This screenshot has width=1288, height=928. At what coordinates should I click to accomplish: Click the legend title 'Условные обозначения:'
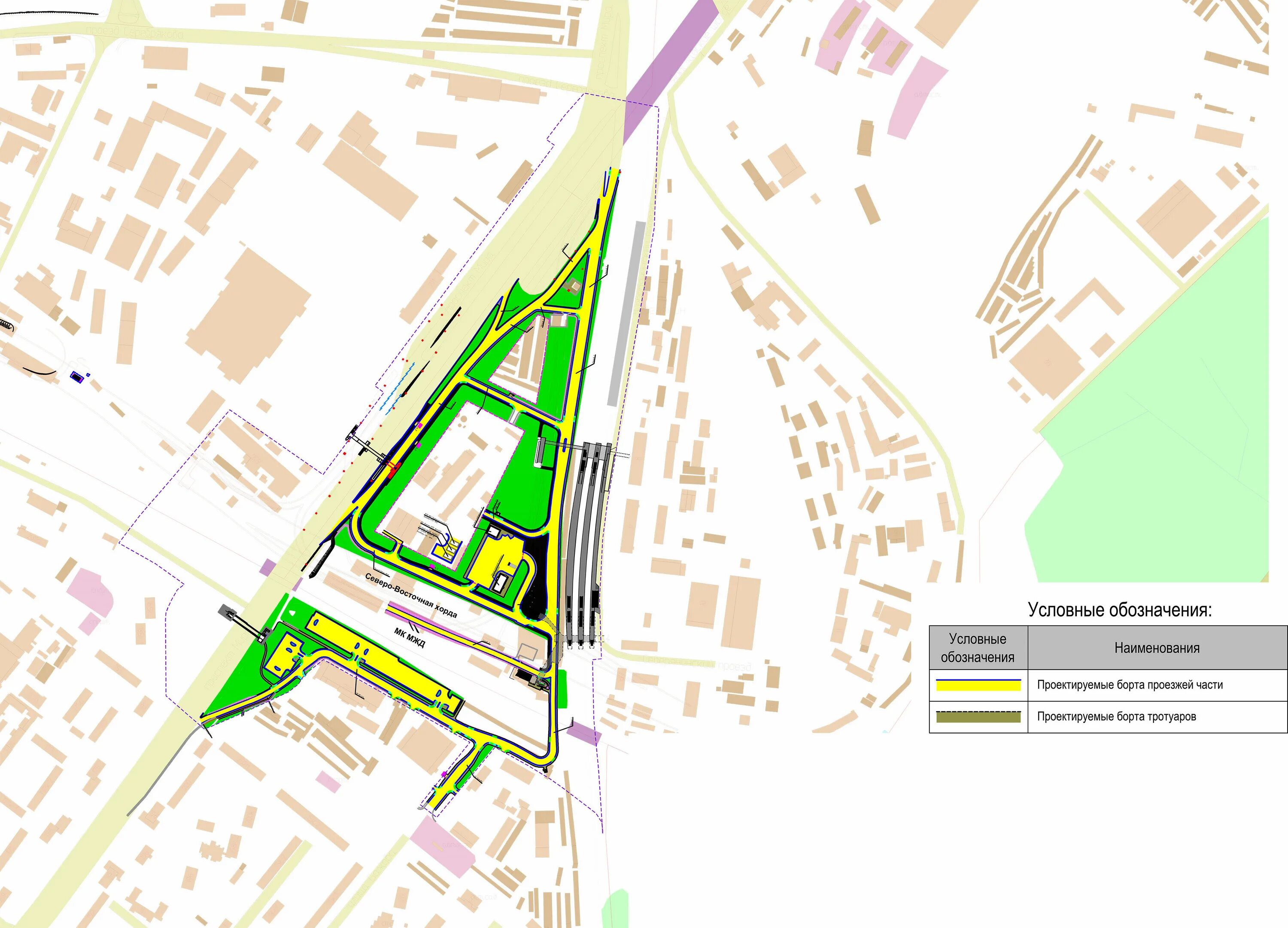[1119, 610]
